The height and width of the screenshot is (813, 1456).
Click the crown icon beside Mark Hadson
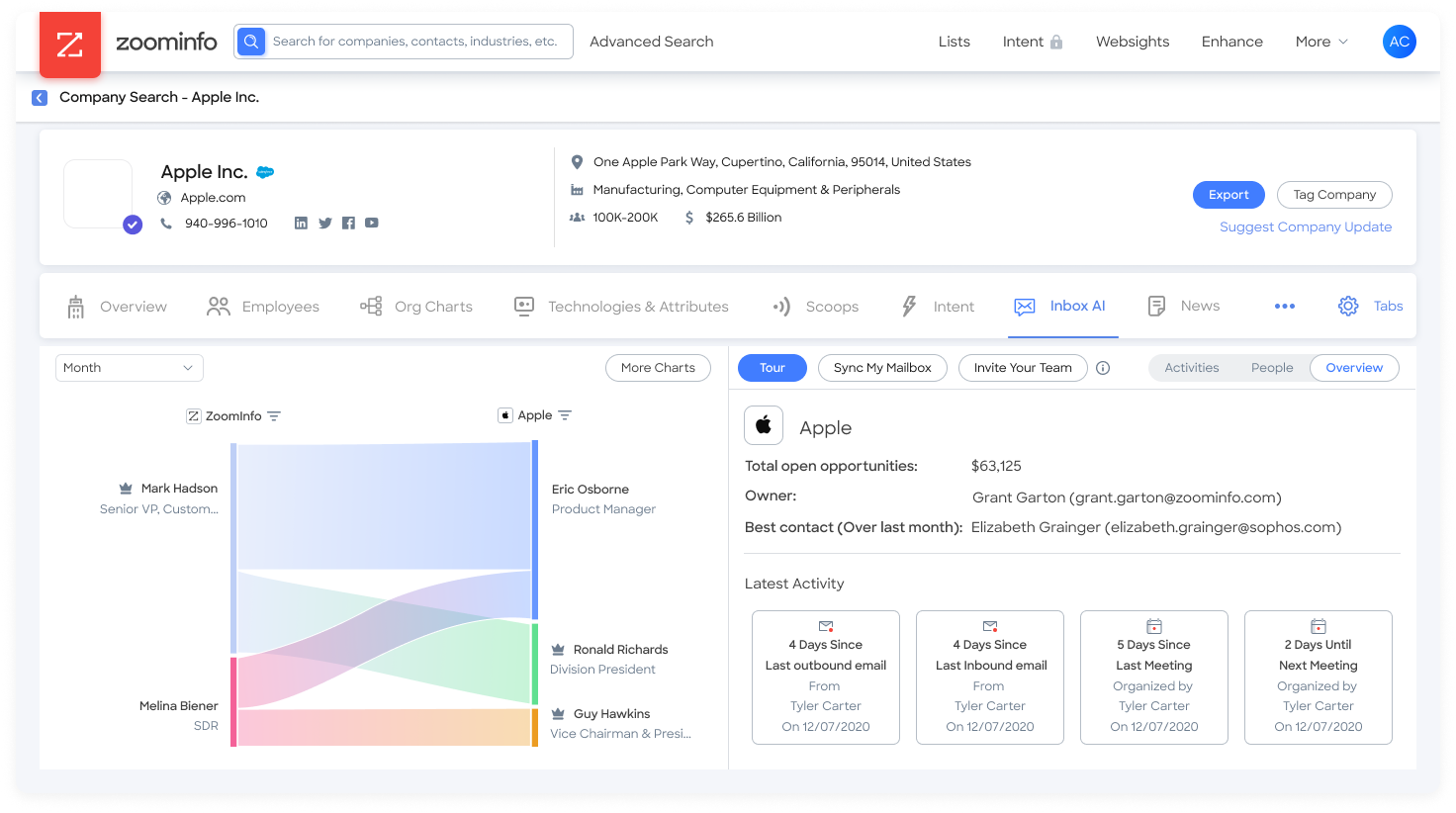click(x=126, y=489)
